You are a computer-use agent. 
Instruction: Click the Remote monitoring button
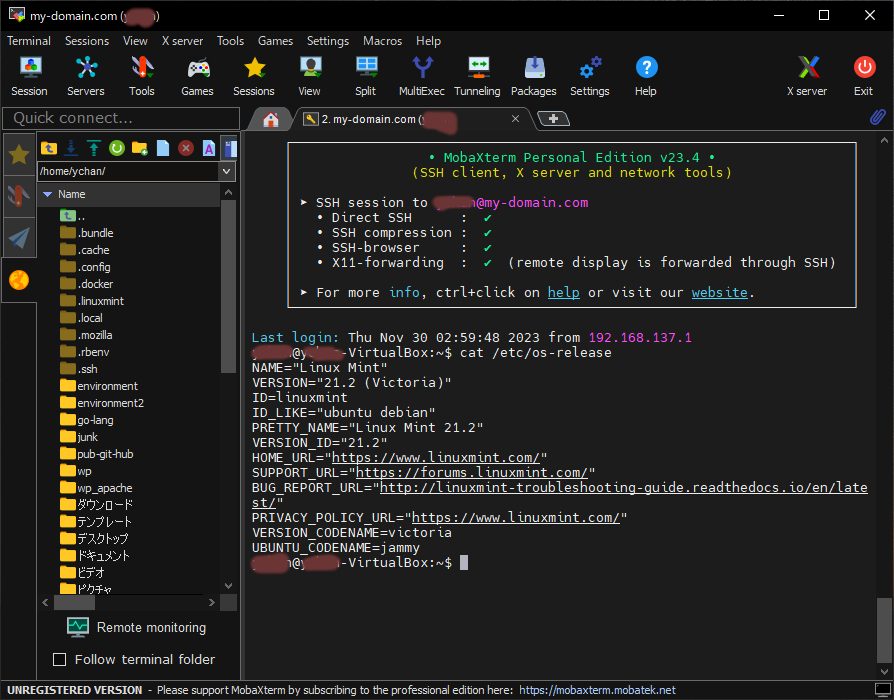[x=136, y=627]
